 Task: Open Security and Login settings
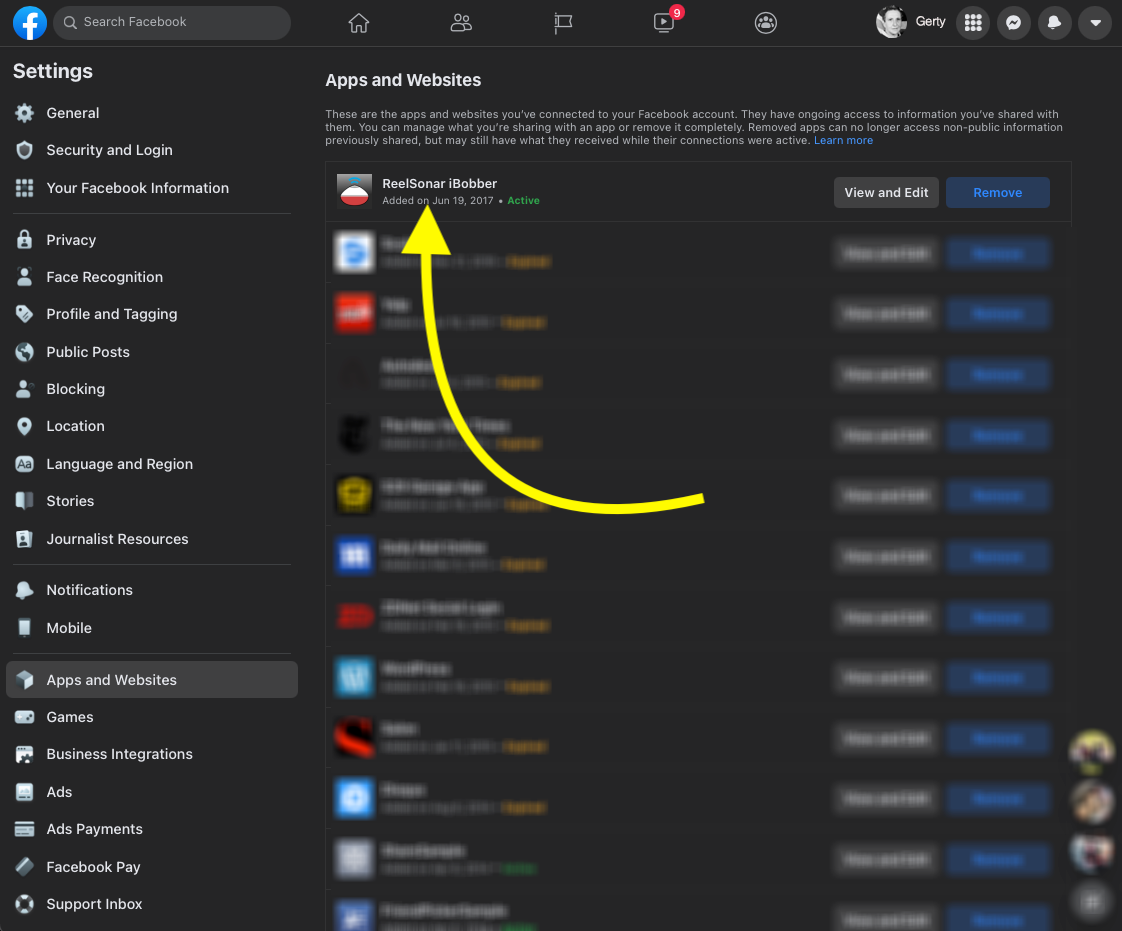152,150
